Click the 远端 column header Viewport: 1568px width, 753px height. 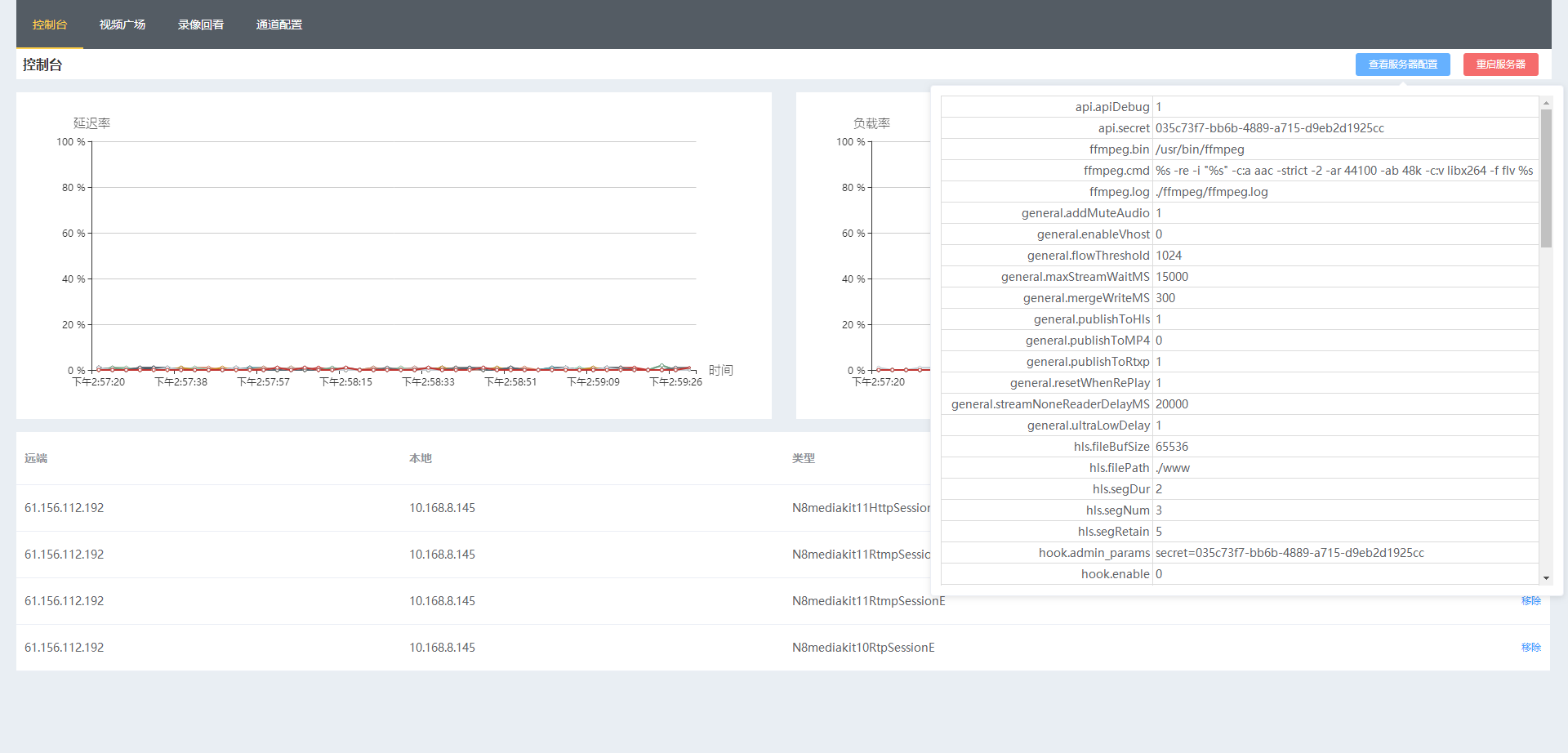[36, 458]
